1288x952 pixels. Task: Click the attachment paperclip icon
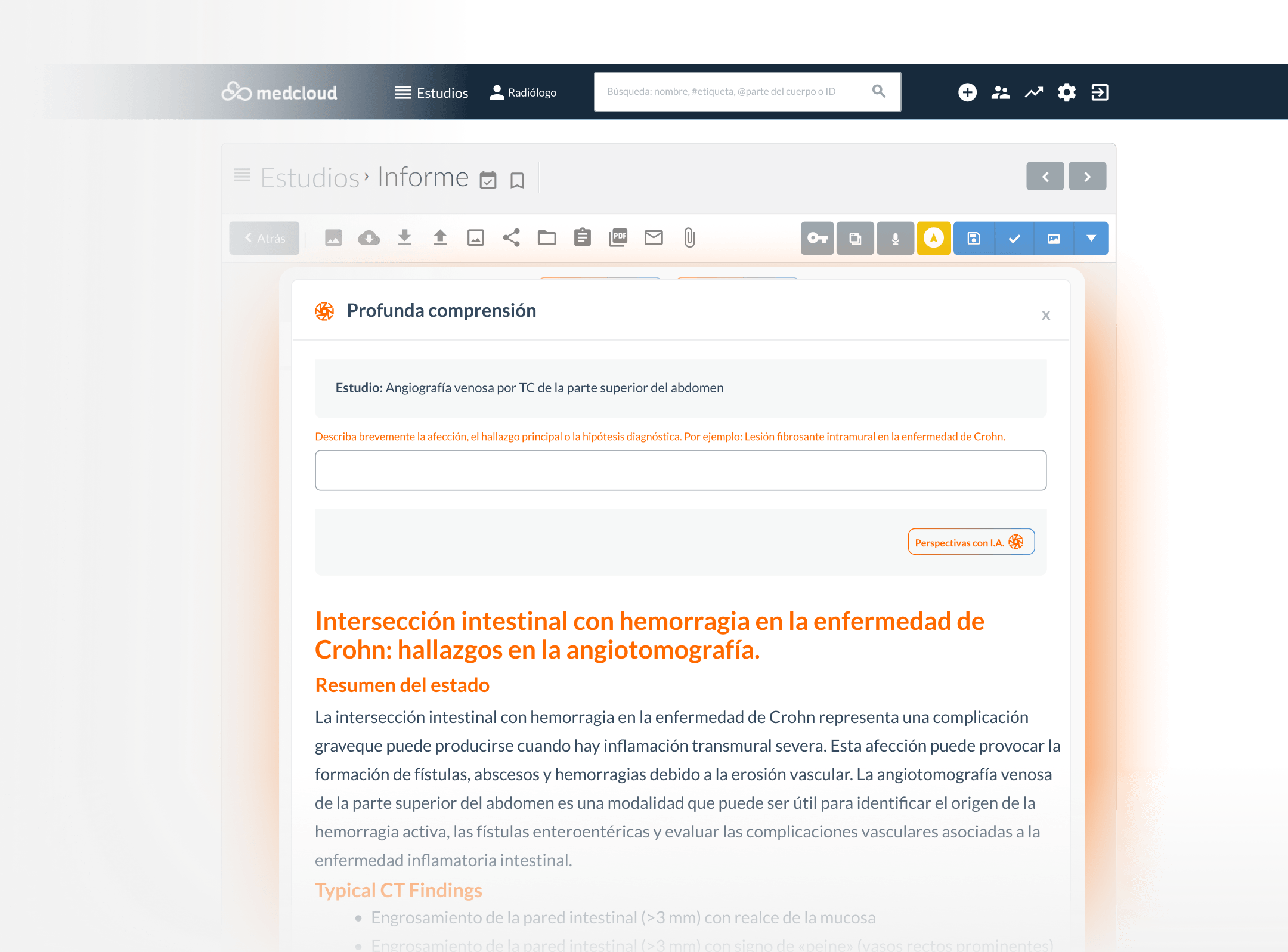tap(689, 238)
